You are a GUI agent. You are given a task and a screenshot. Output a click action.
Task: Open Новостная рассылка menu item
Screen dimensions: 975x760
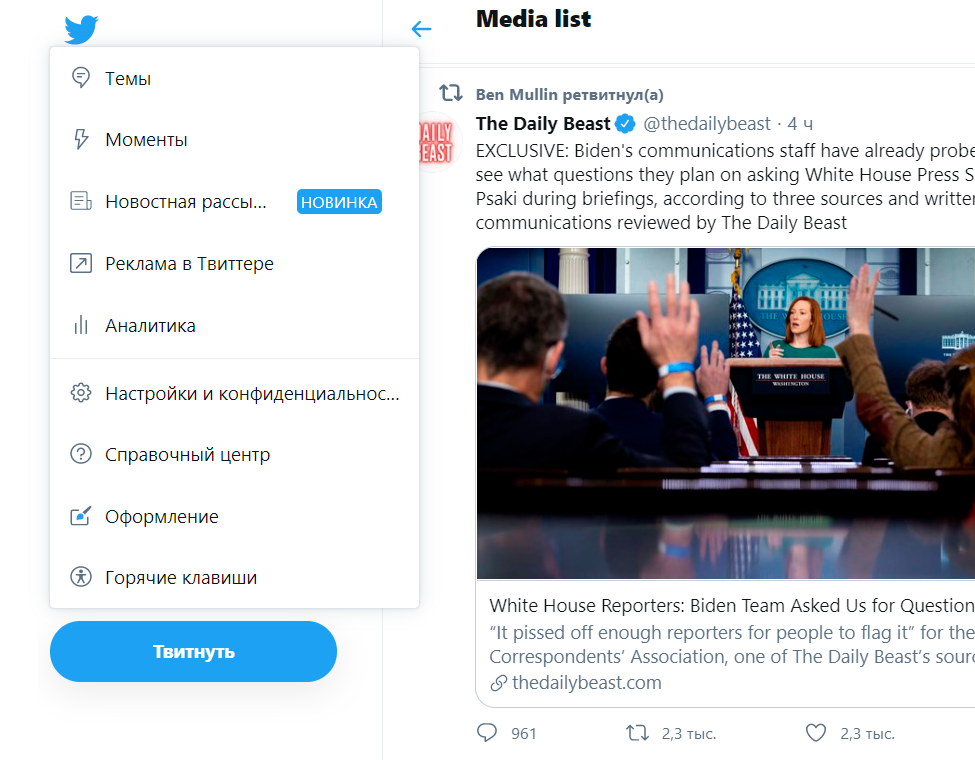click(186, 202)
